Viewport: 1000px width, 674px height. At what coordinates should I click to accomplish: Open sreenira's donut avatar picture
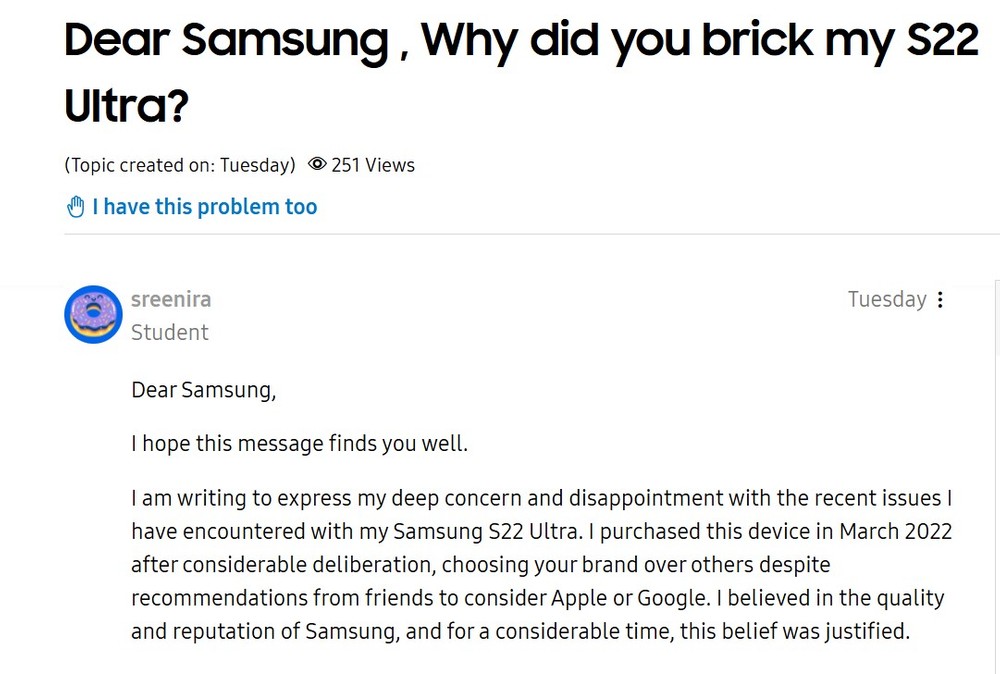93,314
